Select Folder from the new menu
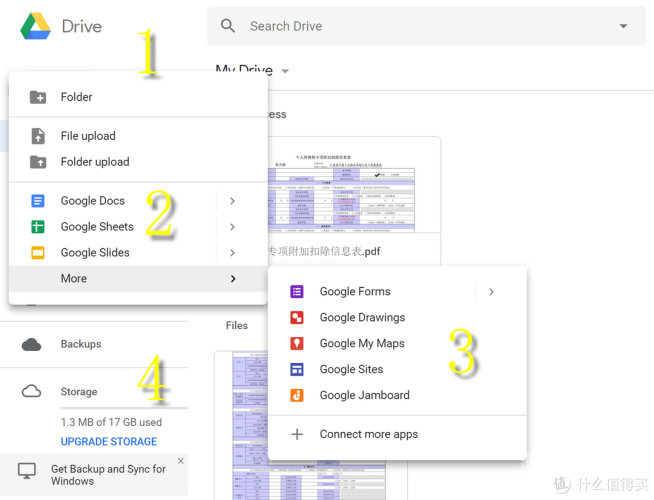Image resolution: width=654 pixels, height=500 pixels. pos(138,97)
